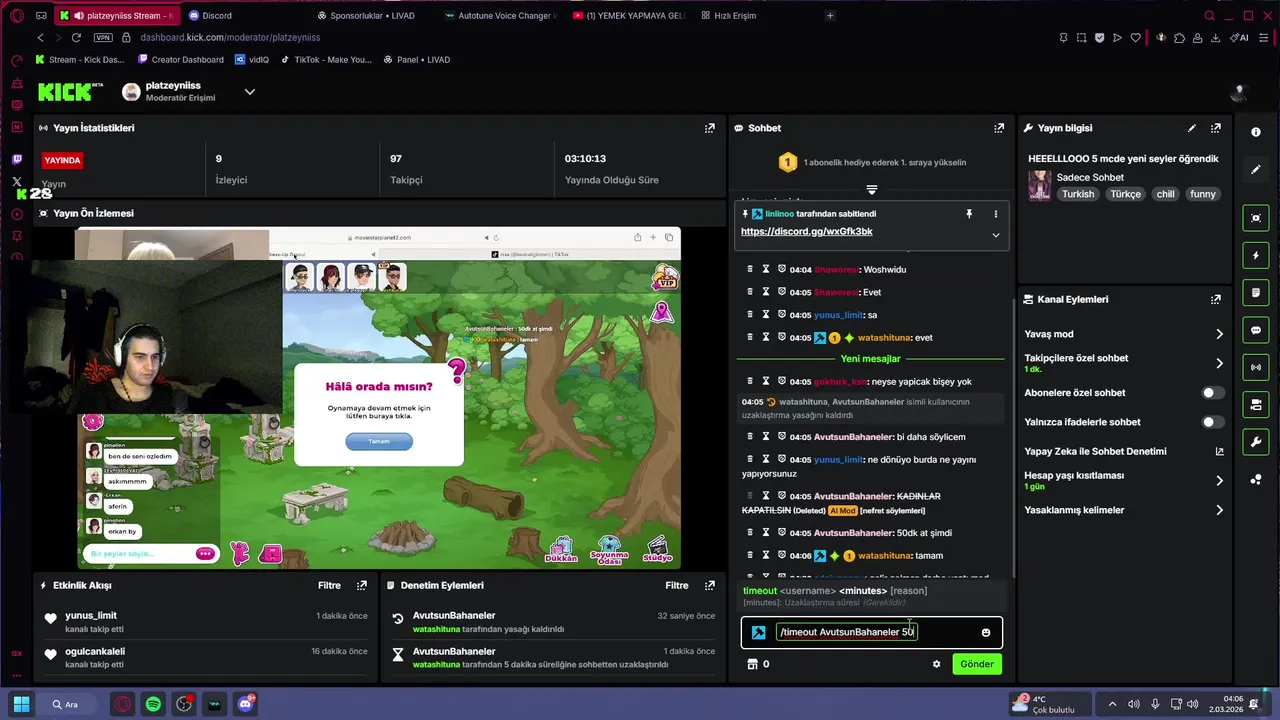Click Sadece Sohbet category thumbnail
The image size is (1280, 720).
[1040, 185]
